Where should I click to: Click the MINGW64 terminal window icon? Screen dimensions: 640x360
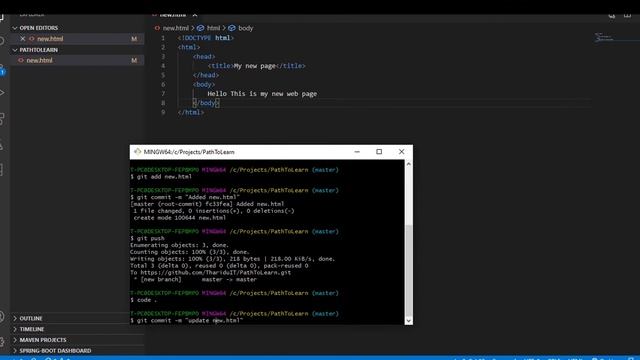[x=138, y=152]
